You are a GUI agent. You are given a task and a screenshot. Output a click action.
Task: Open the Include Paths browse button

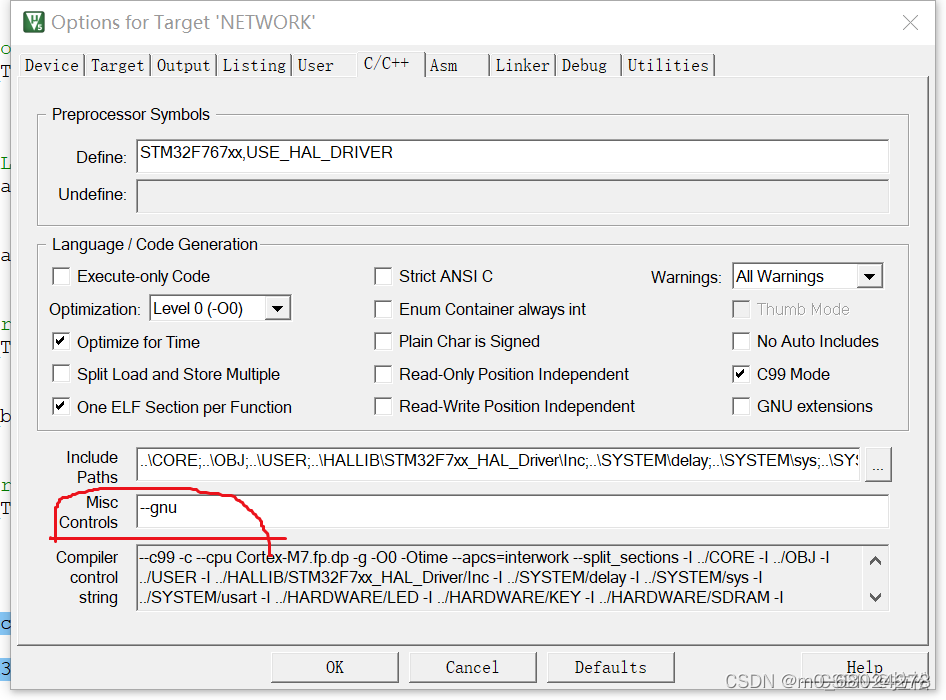(878, 465)
